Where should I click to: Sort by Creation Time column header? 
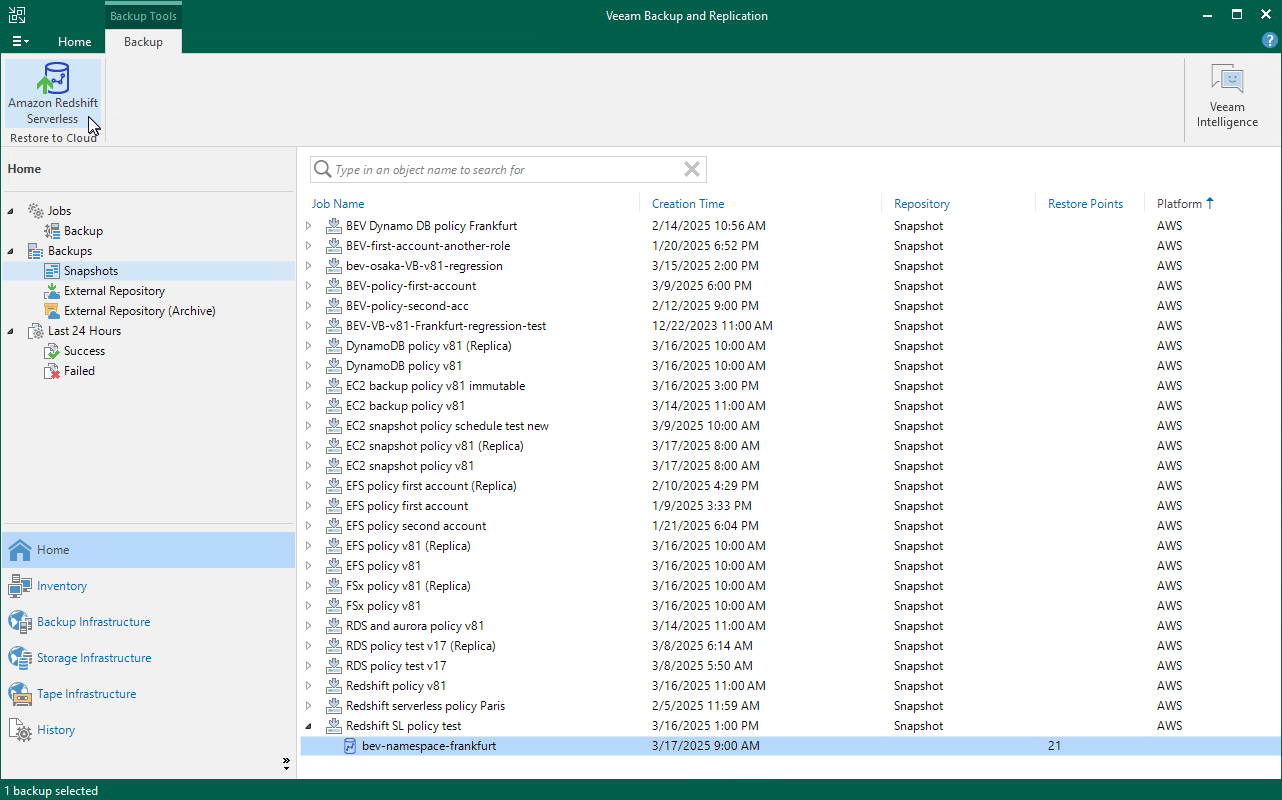[688, 204]
